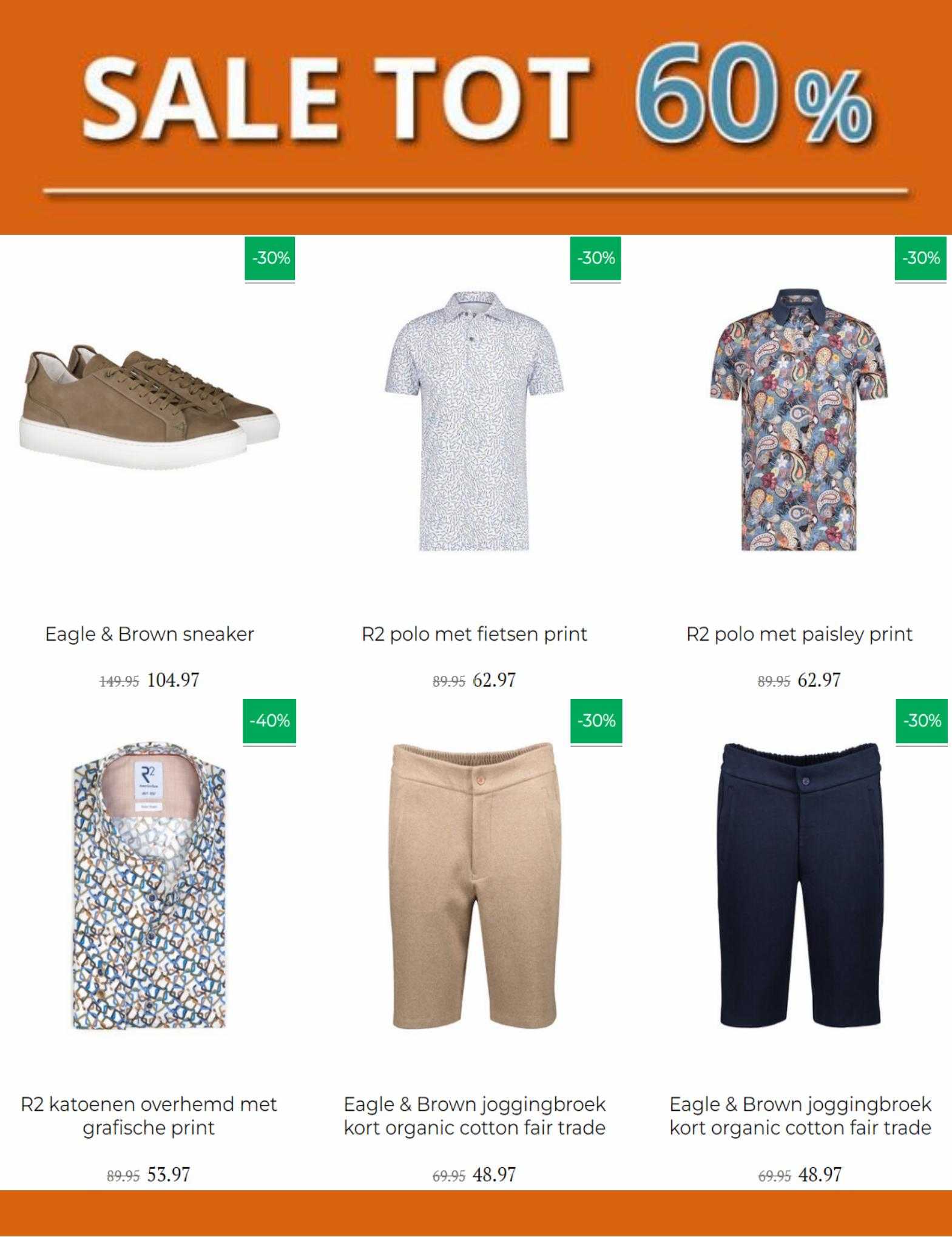Open the Eagle & Brown sneaker image

149,406
